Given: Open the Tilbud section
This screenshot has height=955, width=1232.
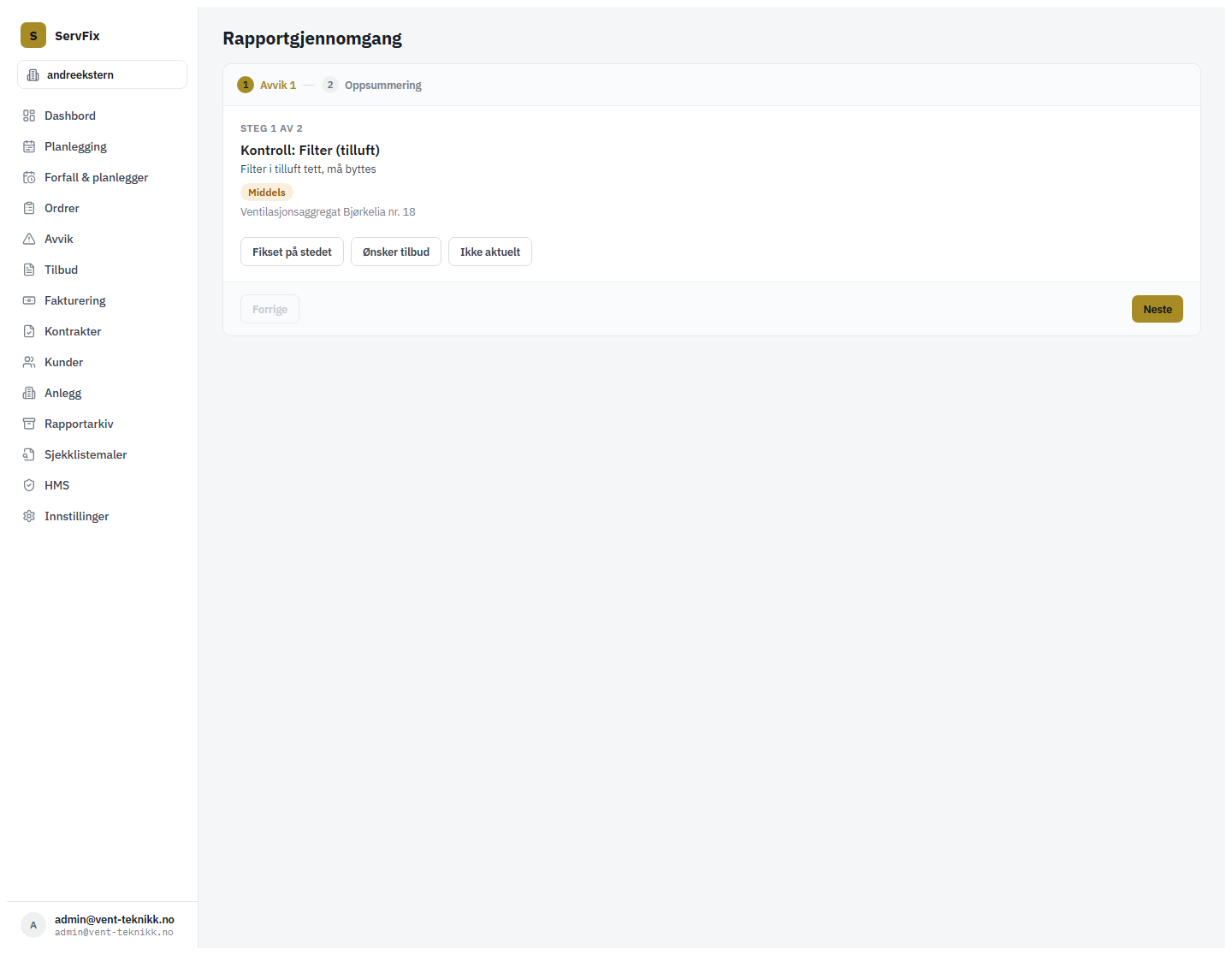Looking at the screenshot, I should coord(102,270).
